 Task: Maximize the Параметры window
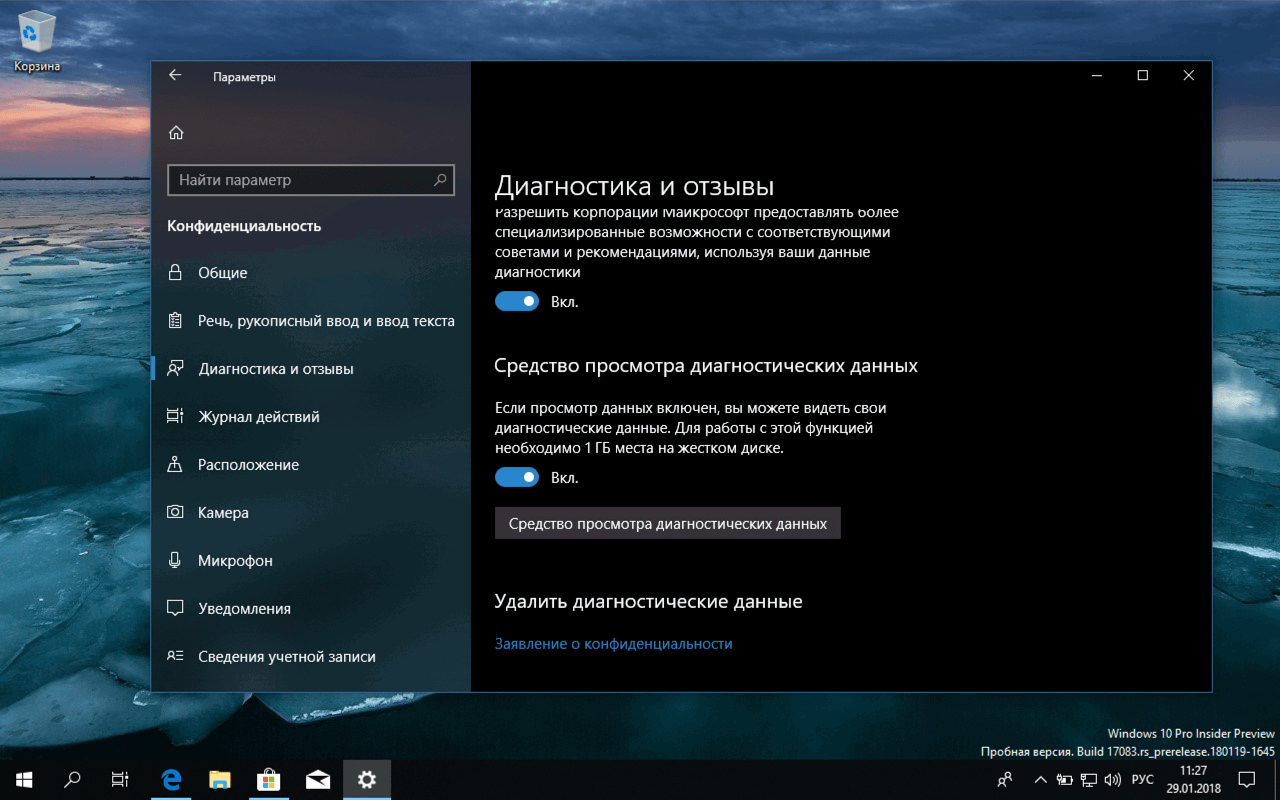(x=1143, y=76)
